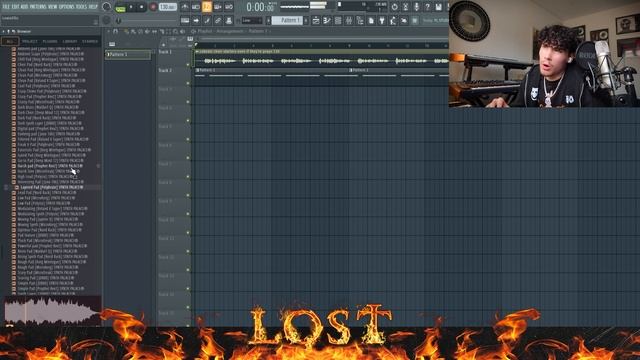Open the Playlist view icon
640x360 pixels.
[316, 20]
